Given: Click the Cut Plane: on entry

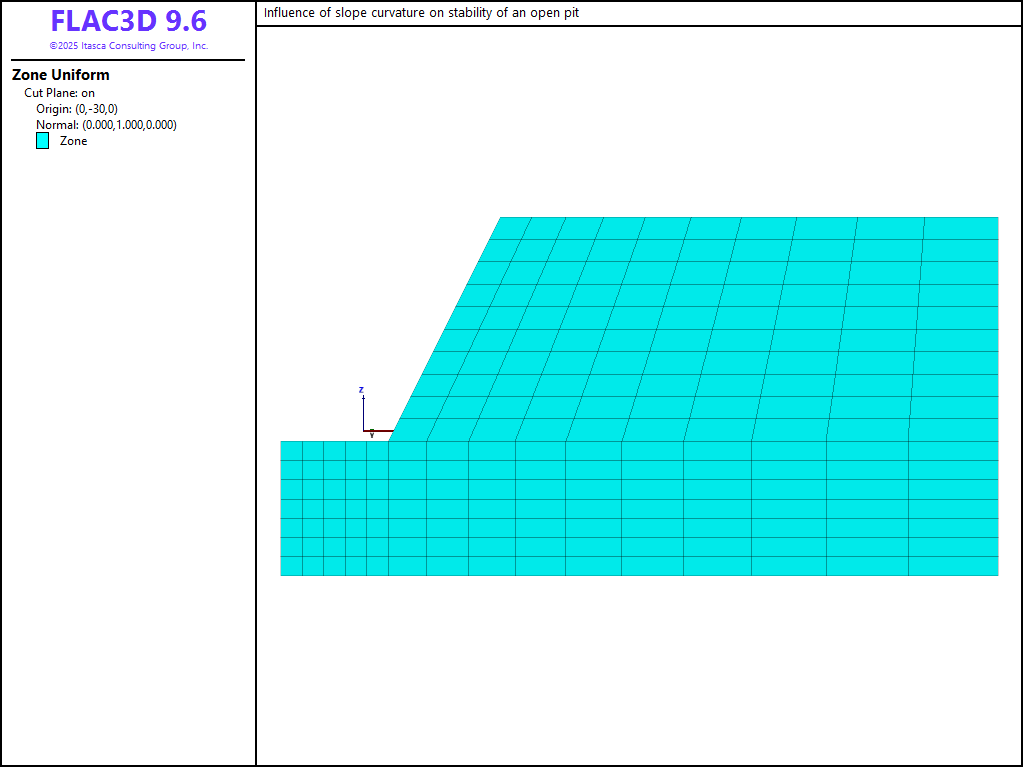Looking at the screenshot, I should [59, 93].
